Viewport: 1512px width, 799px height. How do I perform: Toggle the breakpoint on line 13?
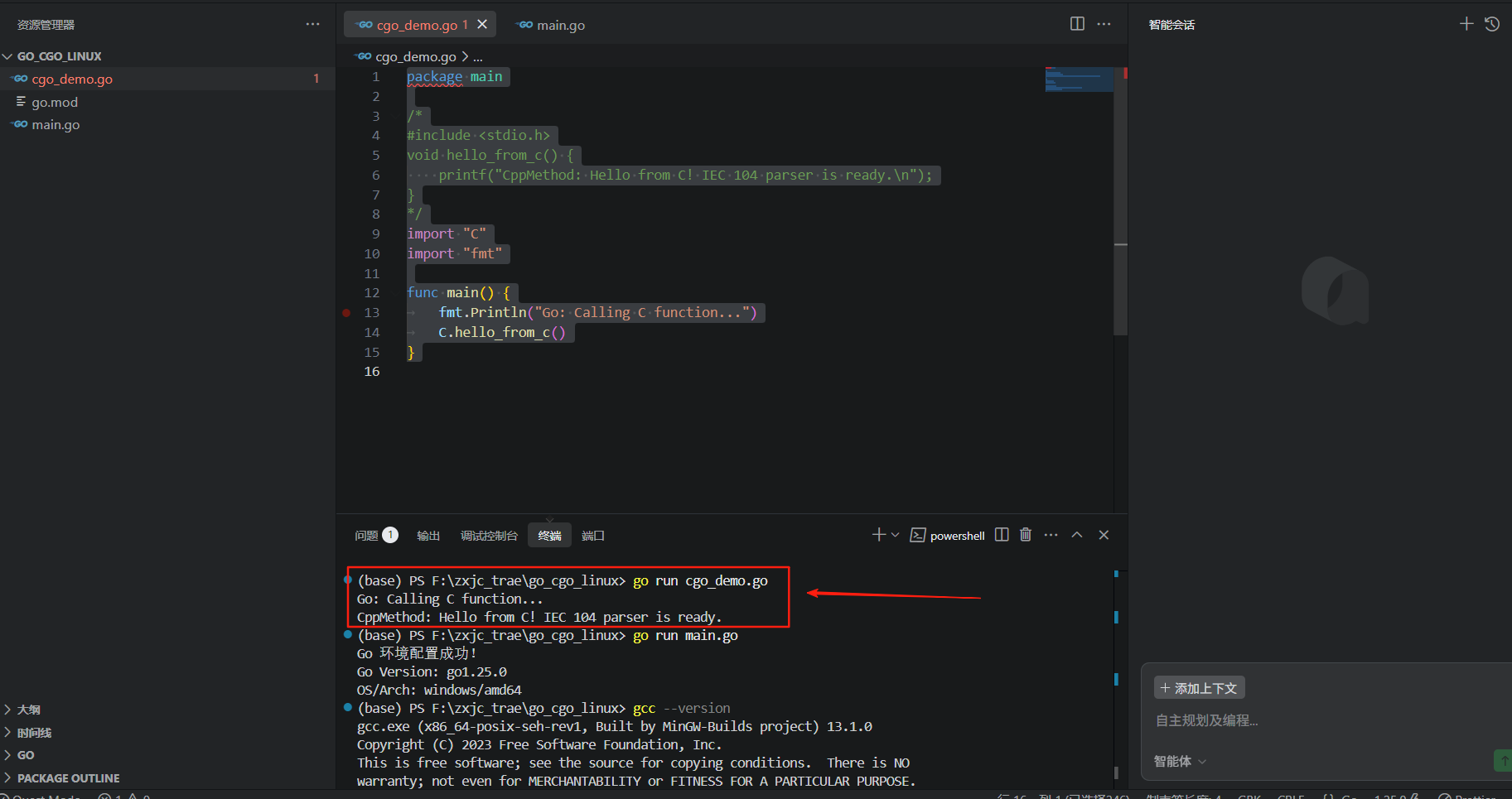click(x=345, y=312)
